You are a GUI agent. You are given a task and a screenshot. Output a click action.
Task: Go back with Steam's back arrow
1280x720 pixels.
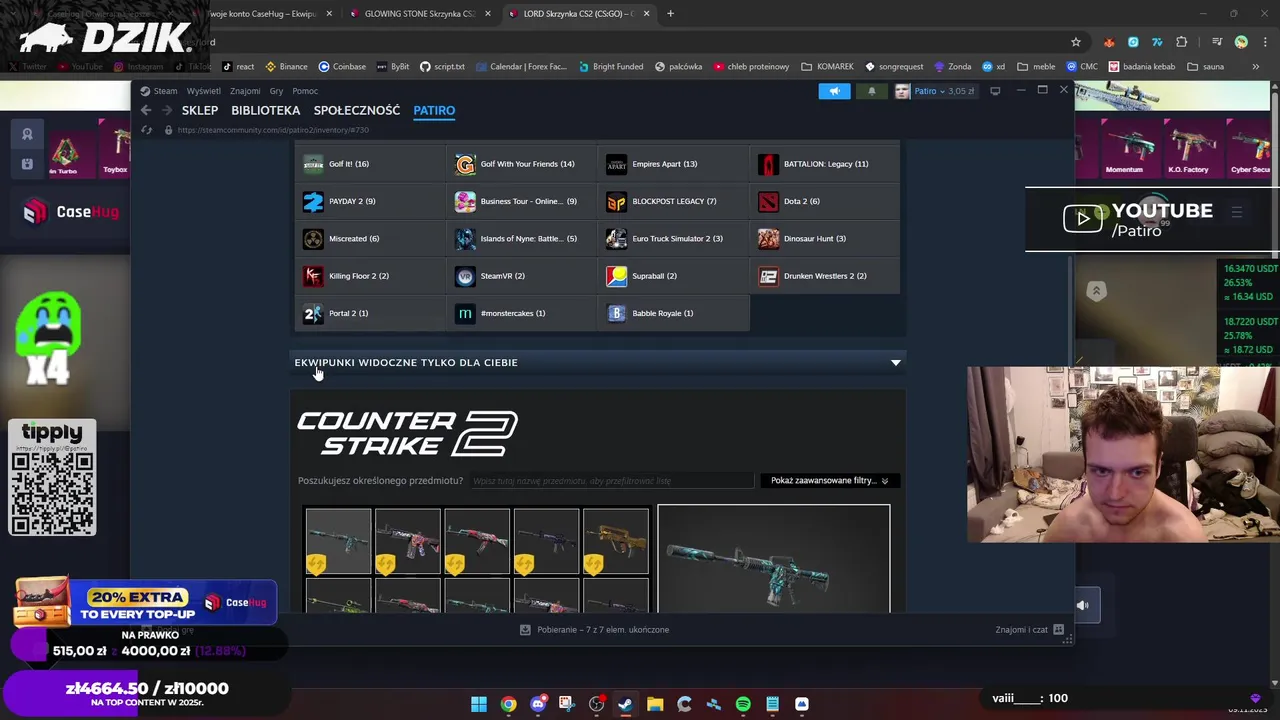pyautogui.click(x=146, y=110)
